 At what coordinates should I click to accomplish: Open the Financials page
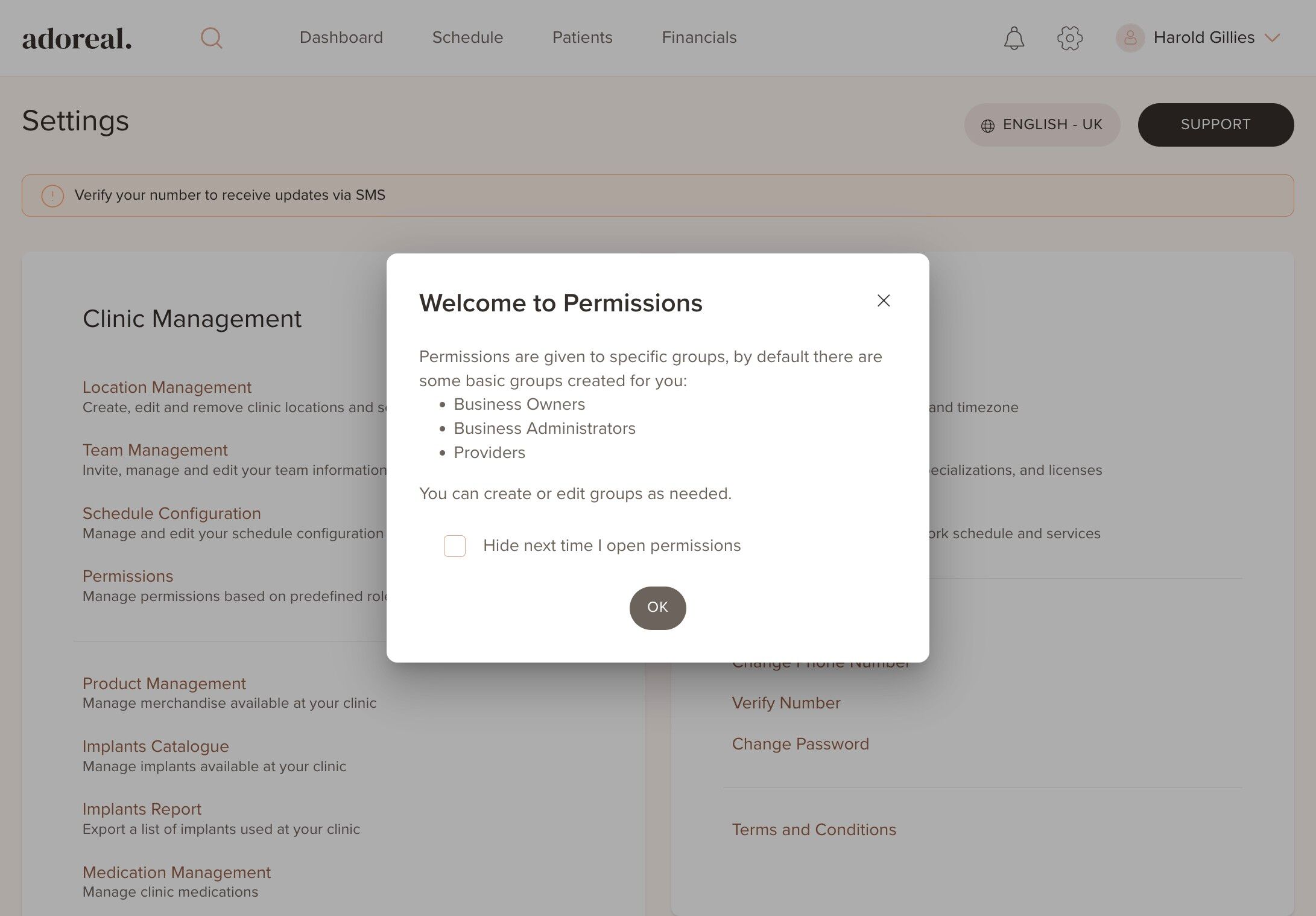coord(699,37)
